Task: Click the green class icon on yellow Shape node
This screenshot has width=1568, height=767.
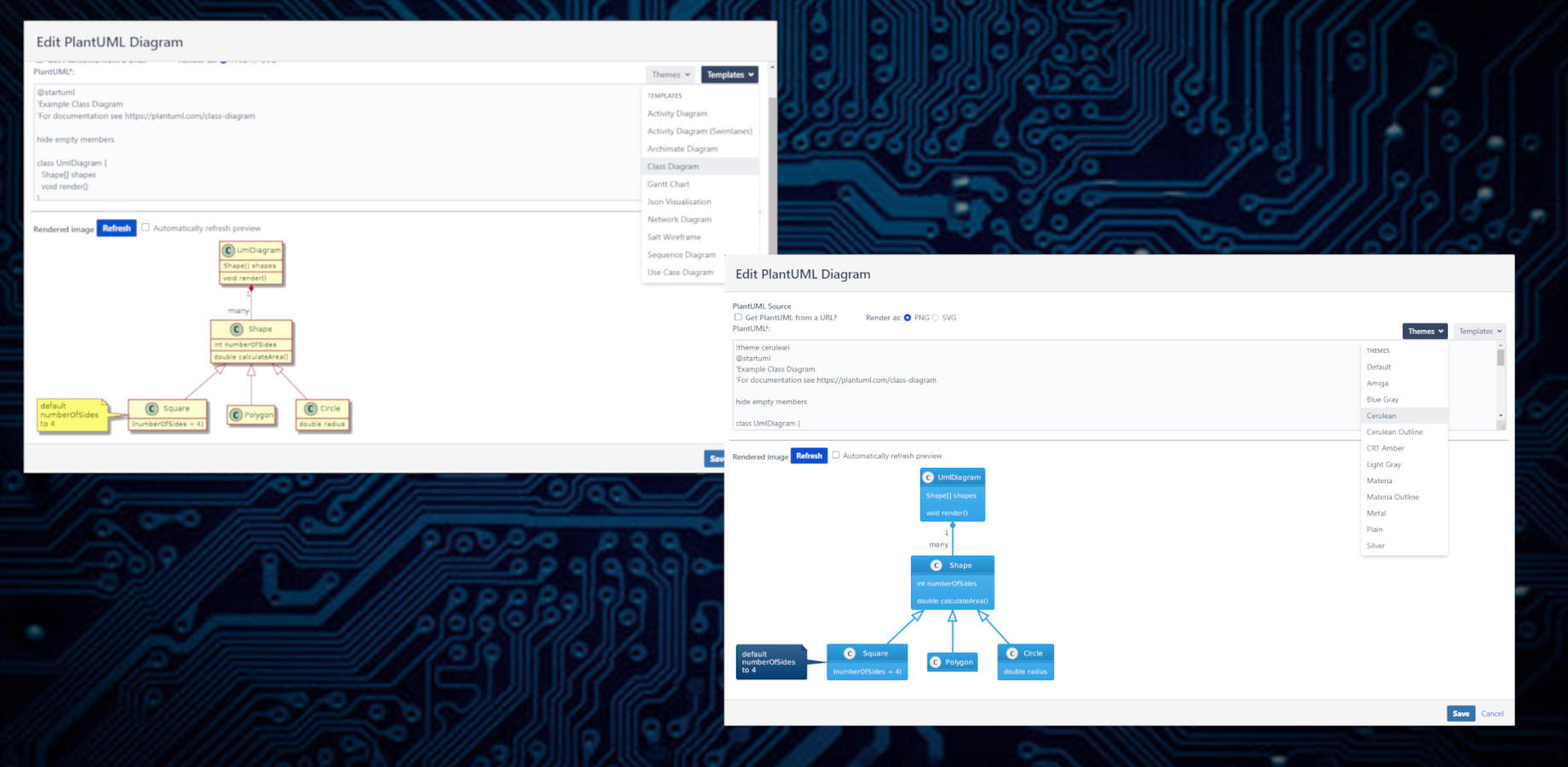Action: (237, 329)
